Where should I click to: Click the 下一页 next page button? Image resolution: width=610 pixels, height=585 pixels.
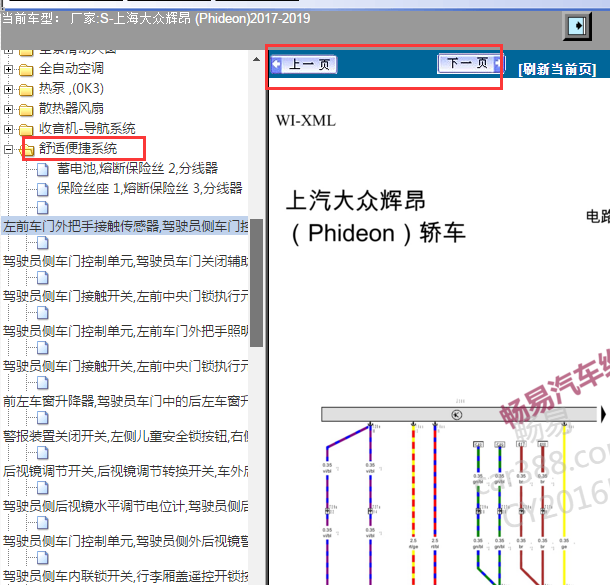click(471, 63)
